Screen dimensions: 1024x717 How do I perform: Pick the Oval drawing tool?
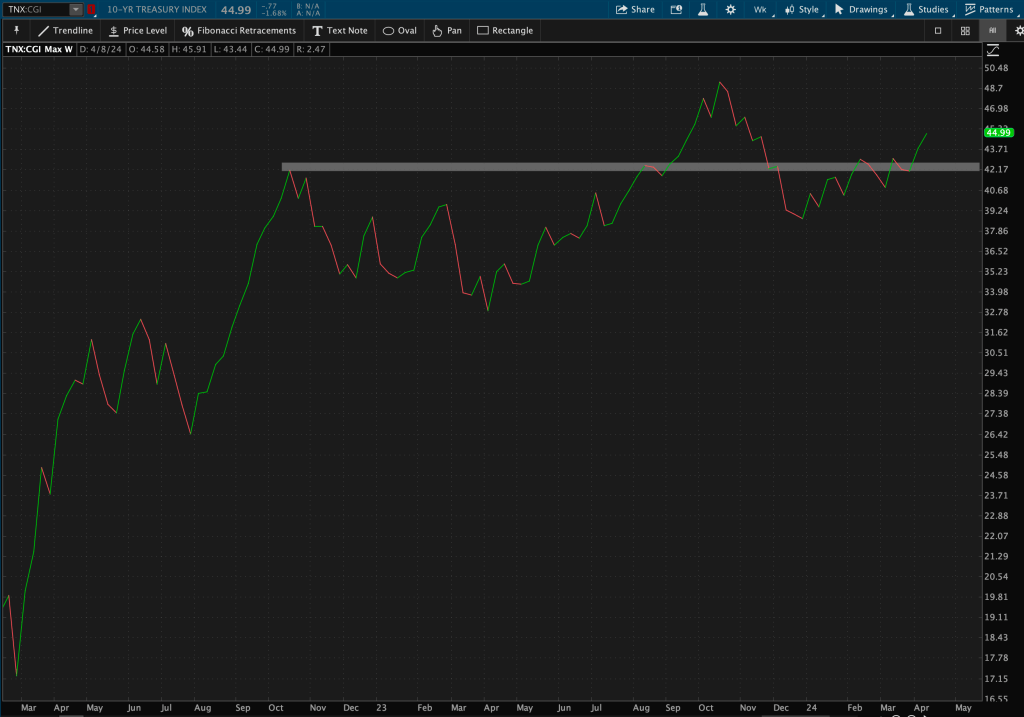pyautogui.click(x=399, y=30)
